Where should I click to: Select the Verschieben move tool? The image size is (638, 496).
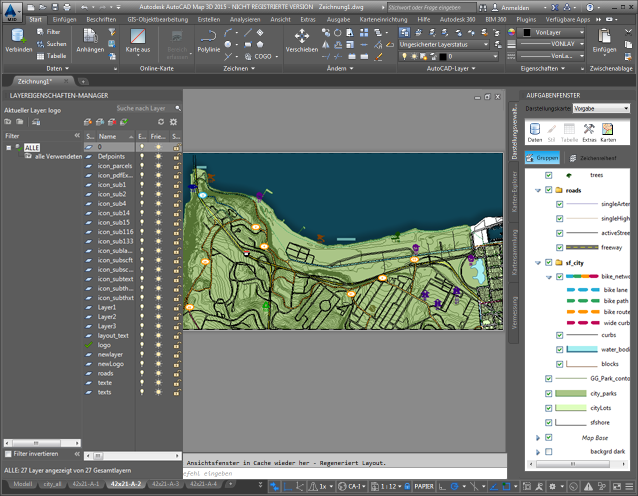(301, 40)
